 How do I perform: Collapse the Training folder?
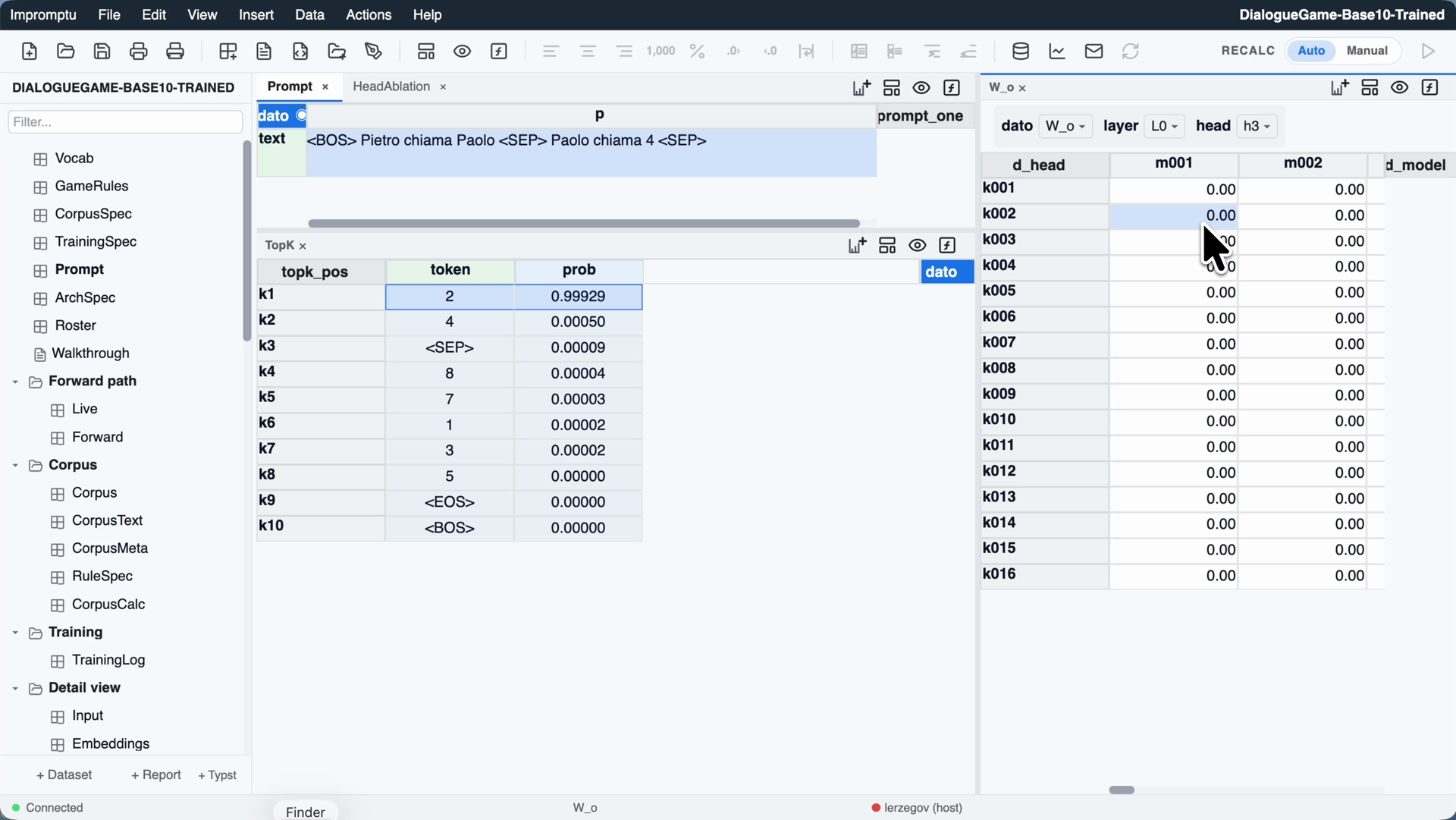point(15,633)
